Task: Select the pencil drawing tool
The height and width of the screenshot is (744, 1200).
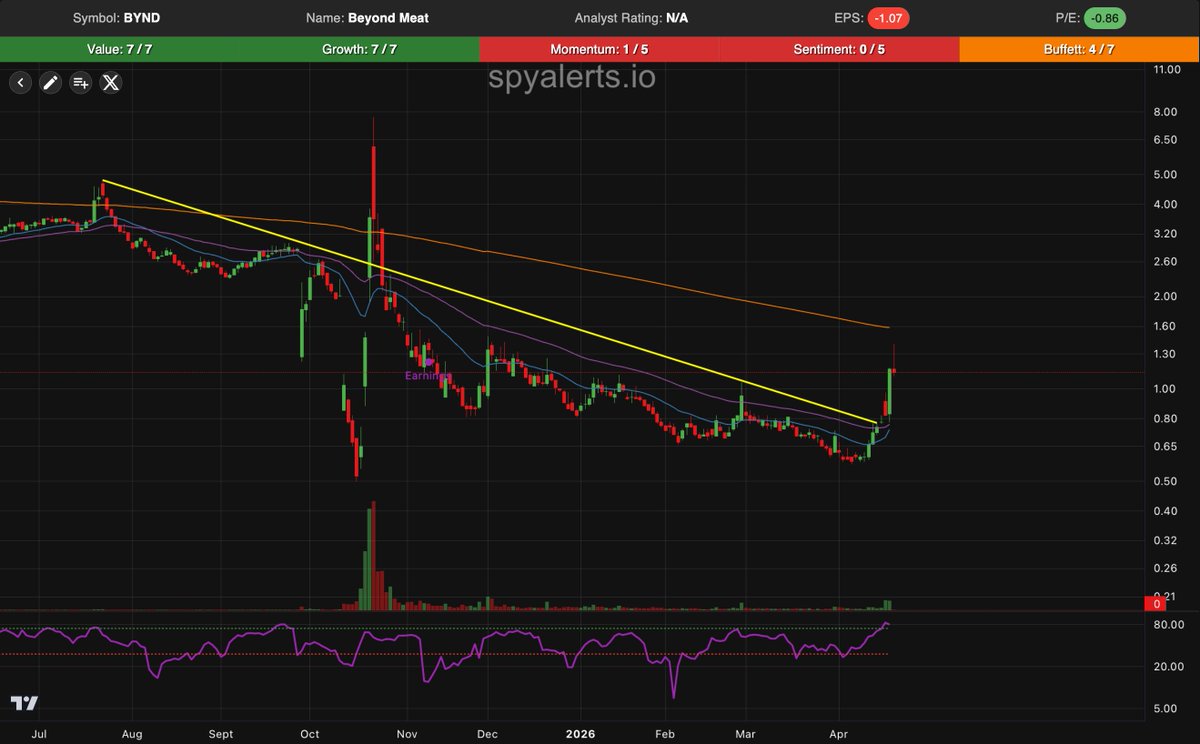Action: click(50, 83)
